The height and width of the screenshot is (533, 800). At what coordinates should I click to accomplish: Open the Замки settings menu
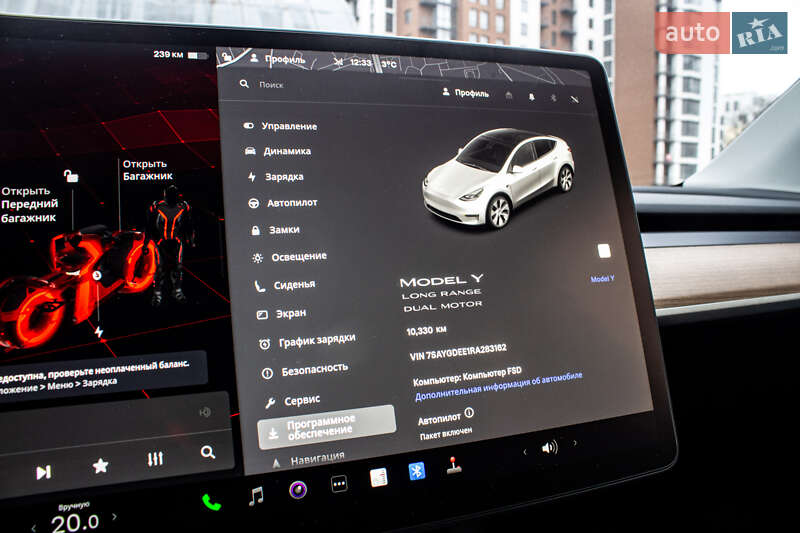[276, 230]
